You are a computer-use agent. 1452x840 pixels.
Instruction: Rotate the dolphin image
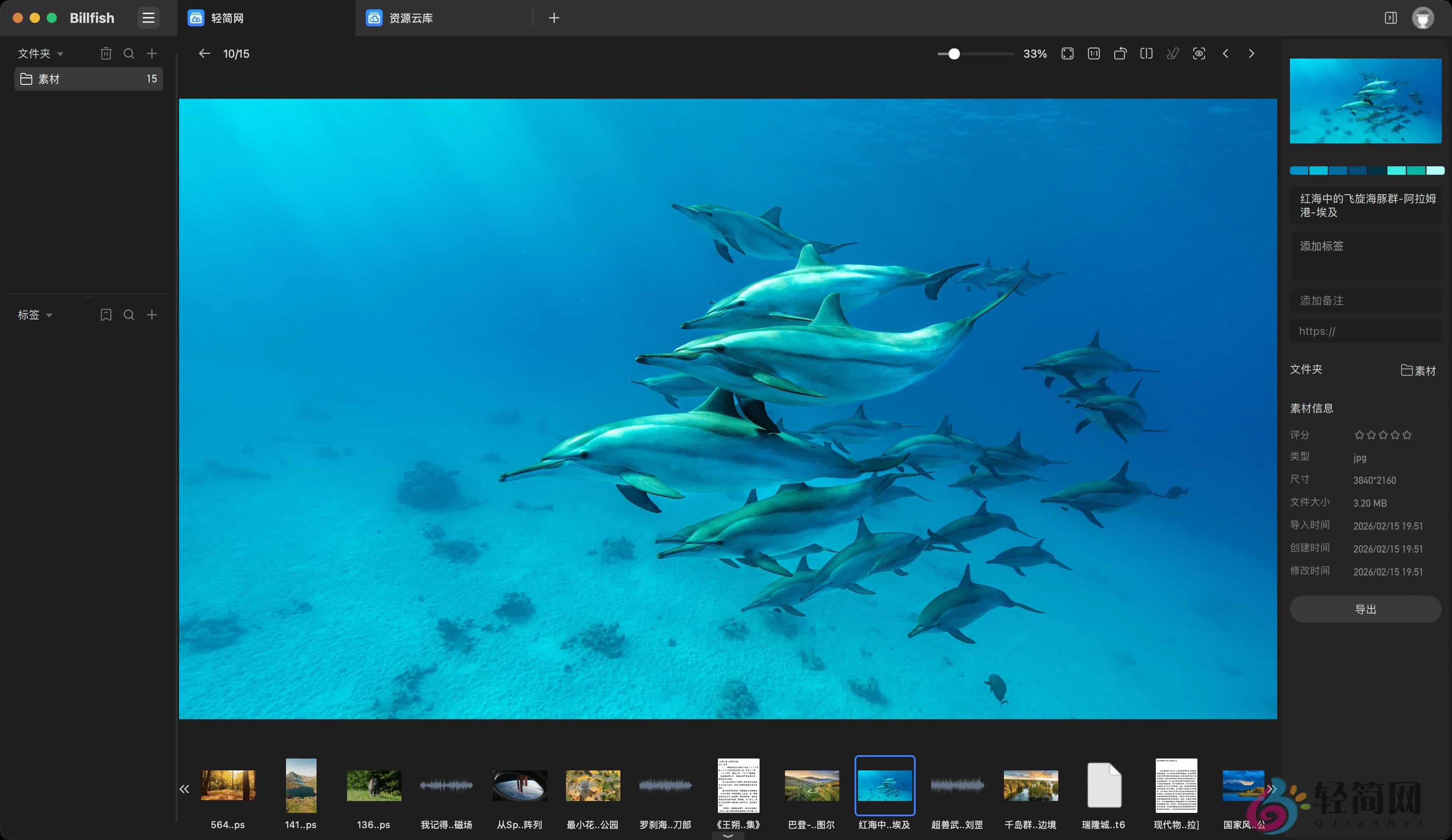[1121, 53]
